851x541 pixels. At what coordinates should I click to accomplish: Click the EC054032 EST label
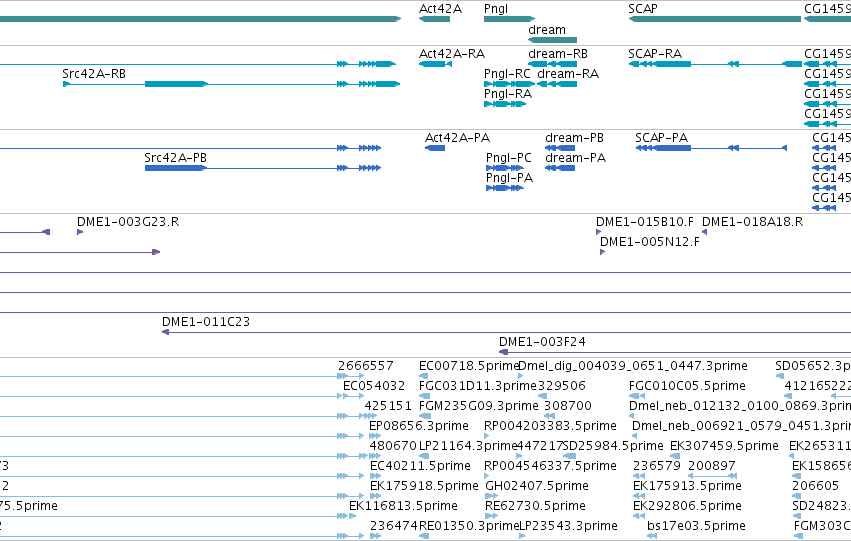pos(374,386)
